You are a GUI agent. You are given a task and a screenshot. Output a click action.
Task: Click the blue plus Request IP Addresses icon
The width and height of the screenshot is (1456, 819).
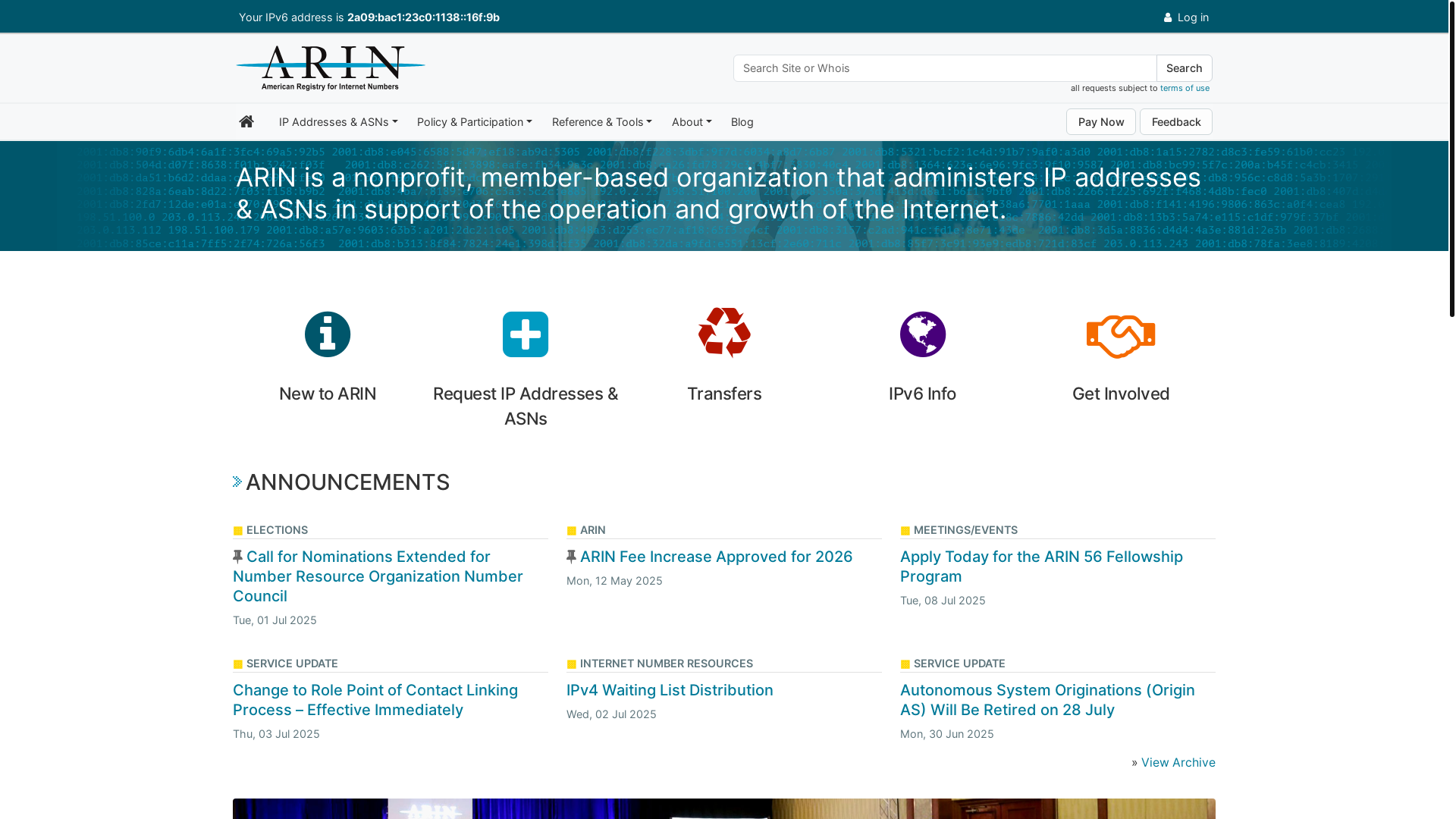(526, 334)
